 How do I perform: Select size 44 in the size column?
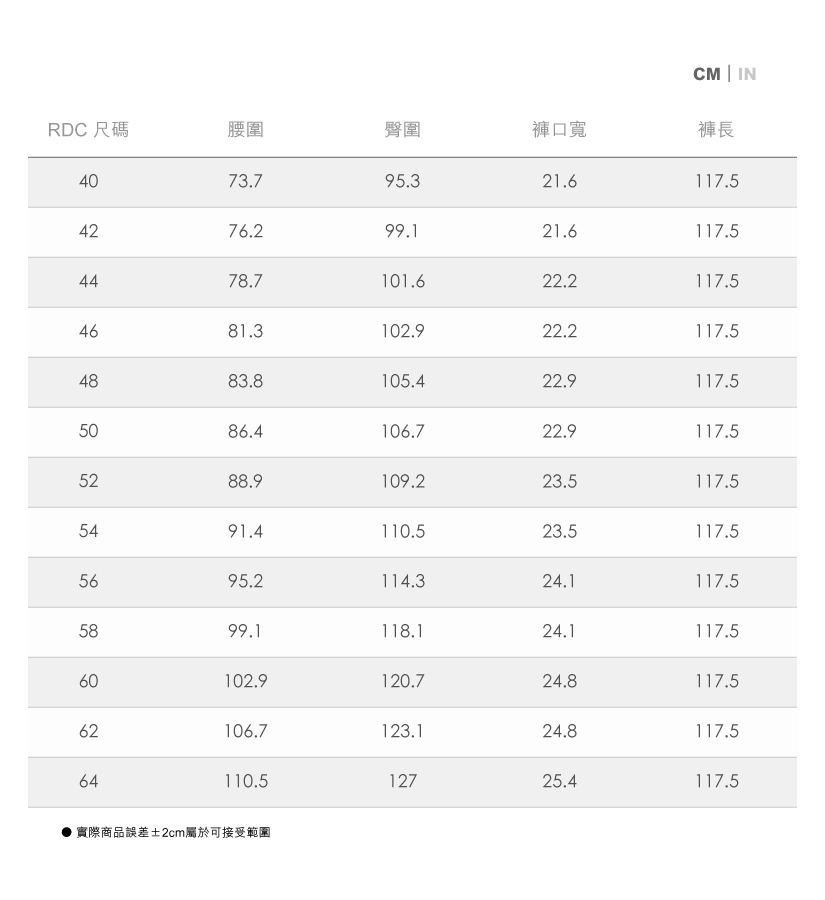pyautogui.click(x=88, y=281)
